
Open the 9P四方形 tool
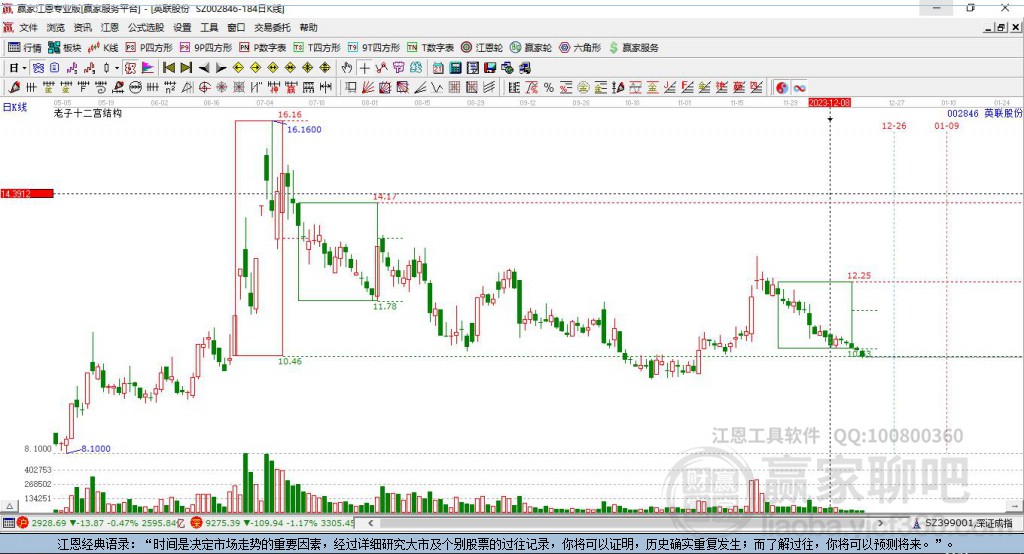point(206,48)
